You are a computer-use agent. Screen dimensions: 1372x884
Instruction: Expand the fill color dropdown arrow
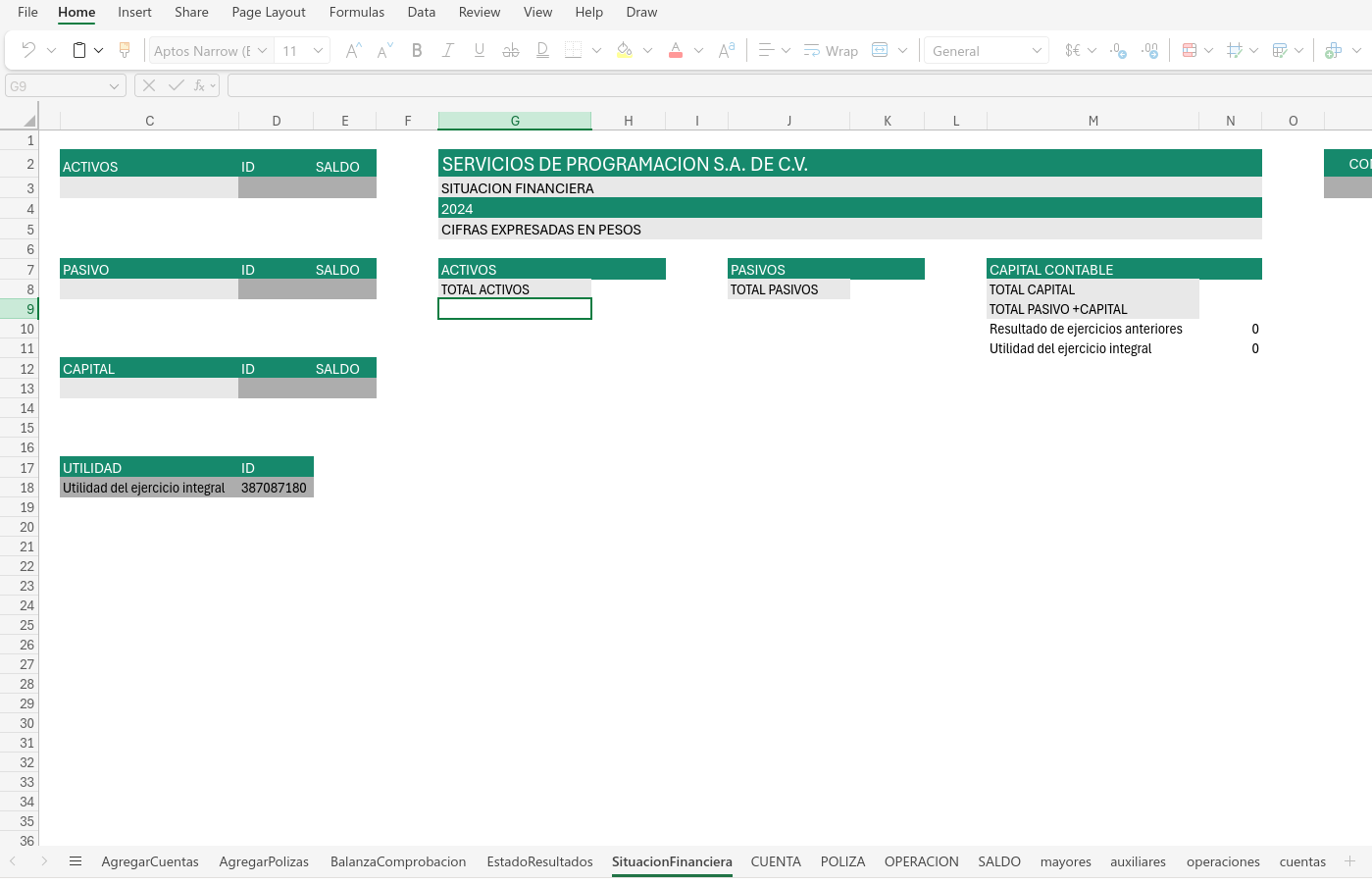click(647, 50)
